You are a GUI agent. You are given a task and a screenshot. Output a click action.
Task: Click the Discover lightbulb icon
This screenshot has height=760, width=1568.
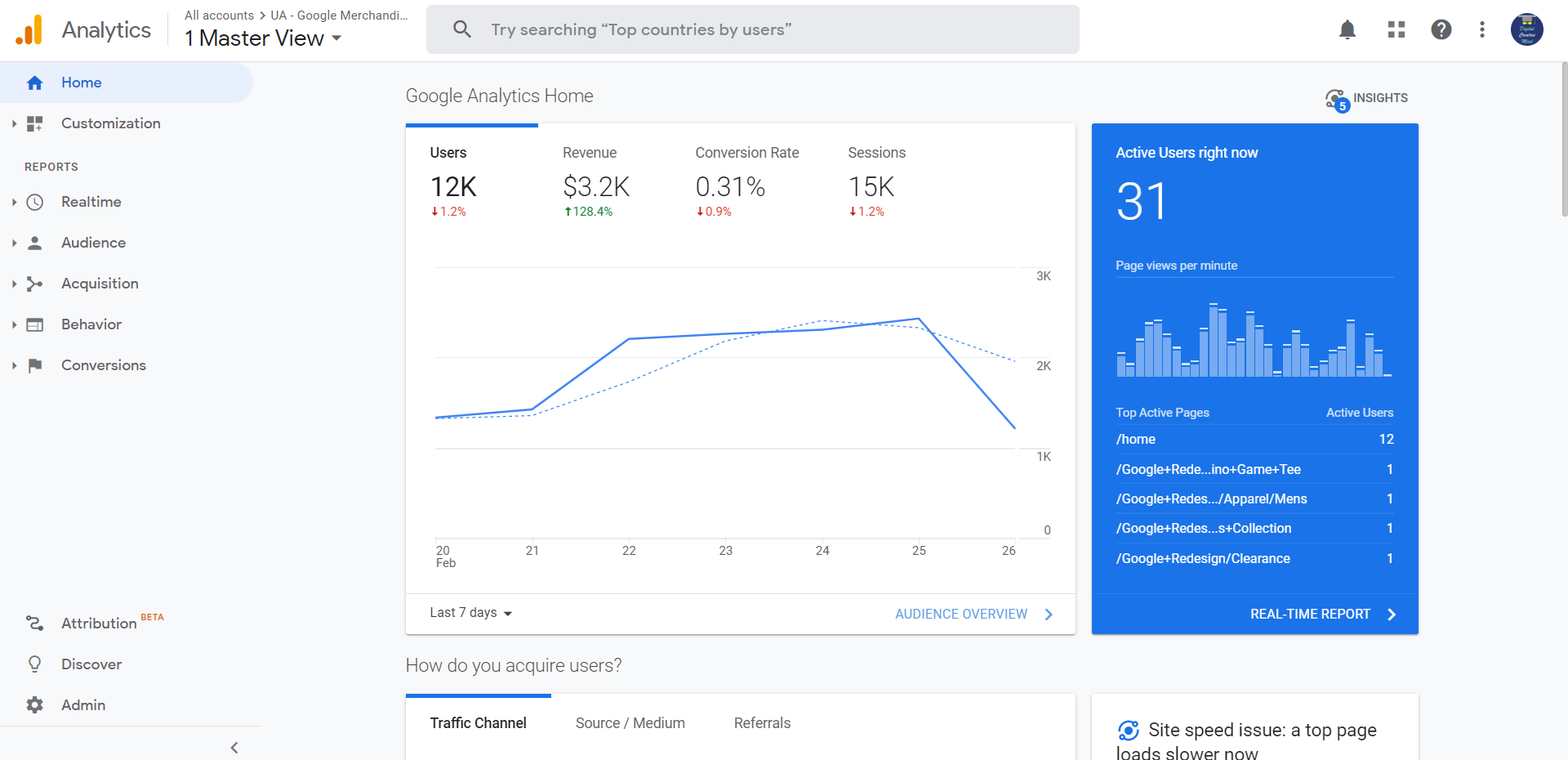[34, 664]
